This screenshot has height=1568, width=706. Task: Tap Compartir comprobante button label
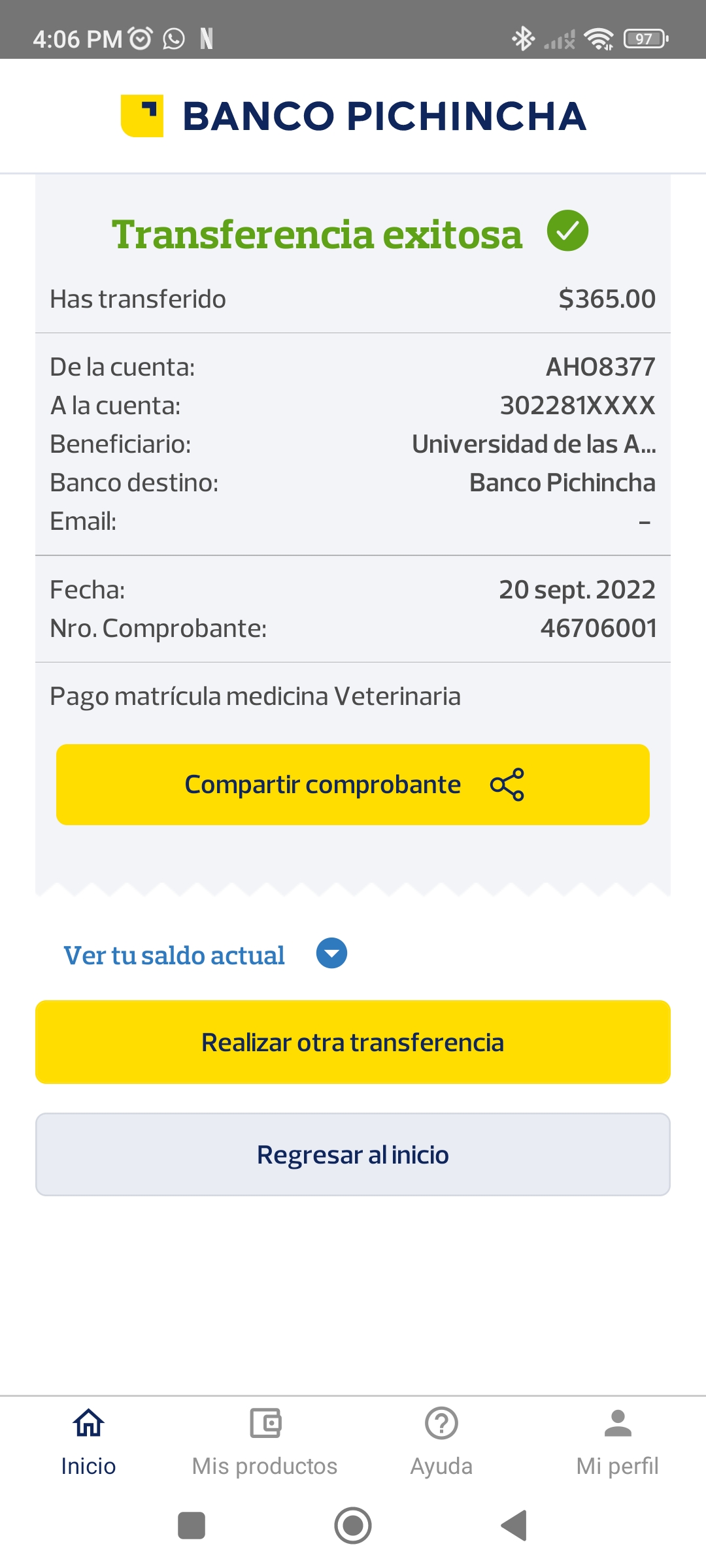[322, 784]
